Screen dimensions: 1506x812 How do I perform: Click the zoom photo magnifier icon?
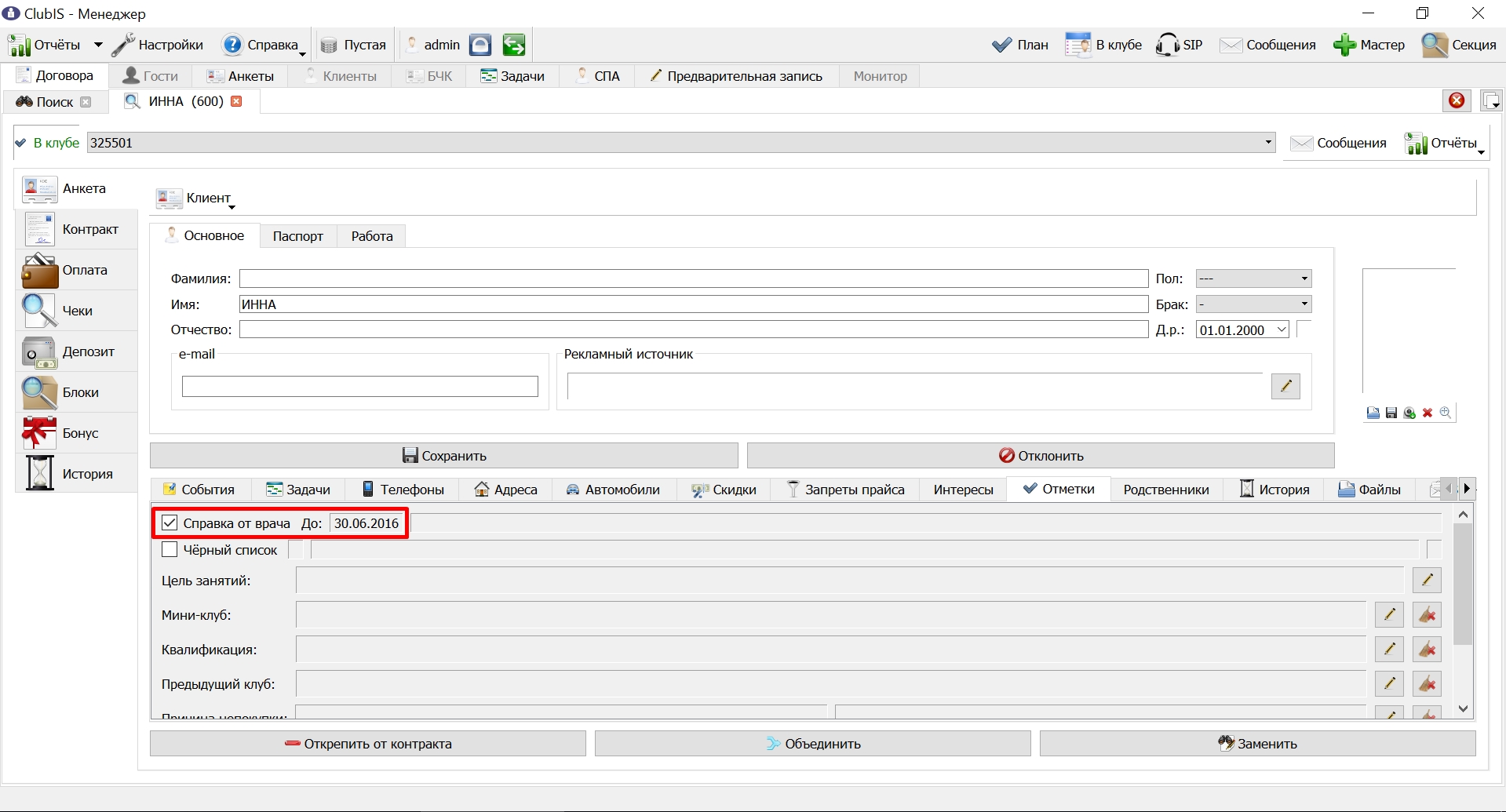pyautogui.click(x=1446, y=413)
